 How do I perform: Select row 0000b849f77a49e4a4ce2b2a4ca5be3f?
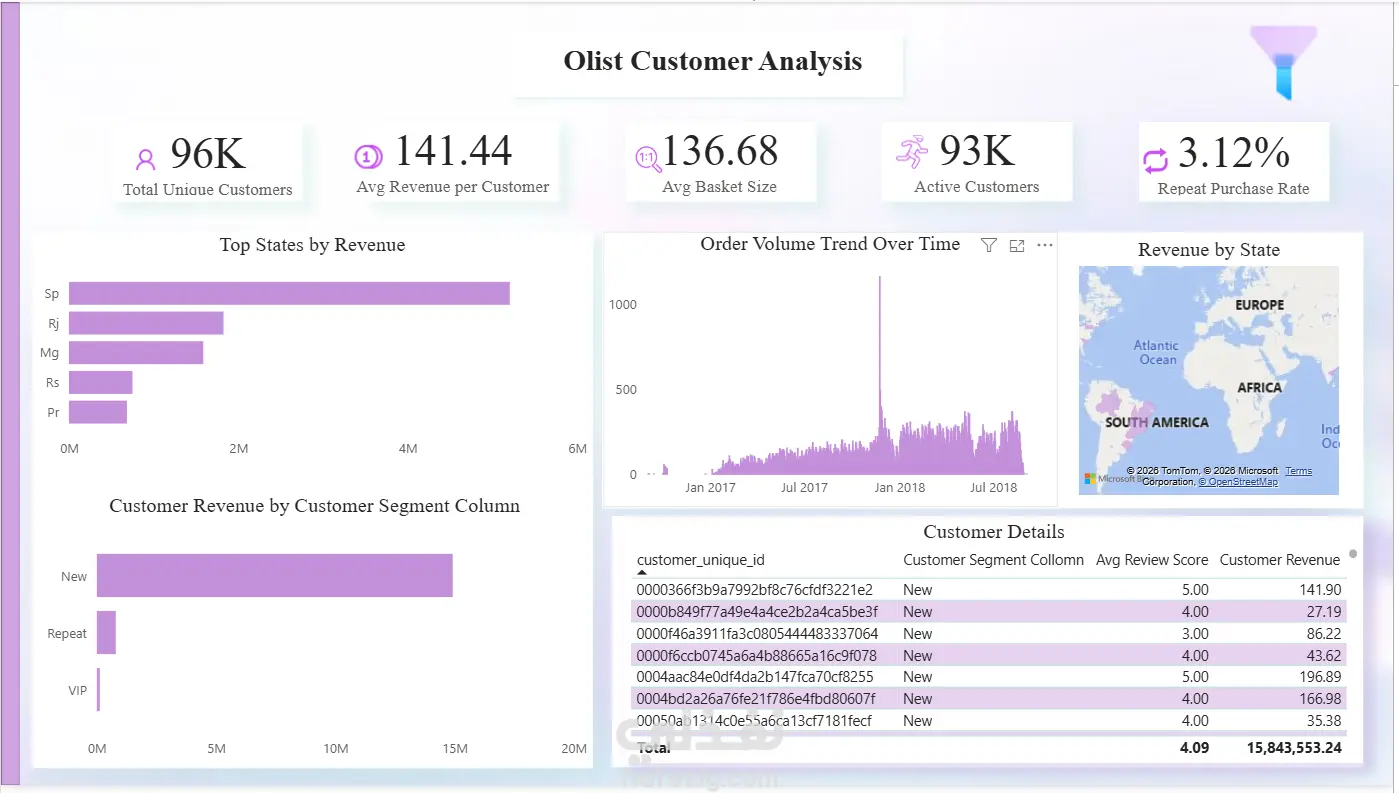(x=988, y=612)
